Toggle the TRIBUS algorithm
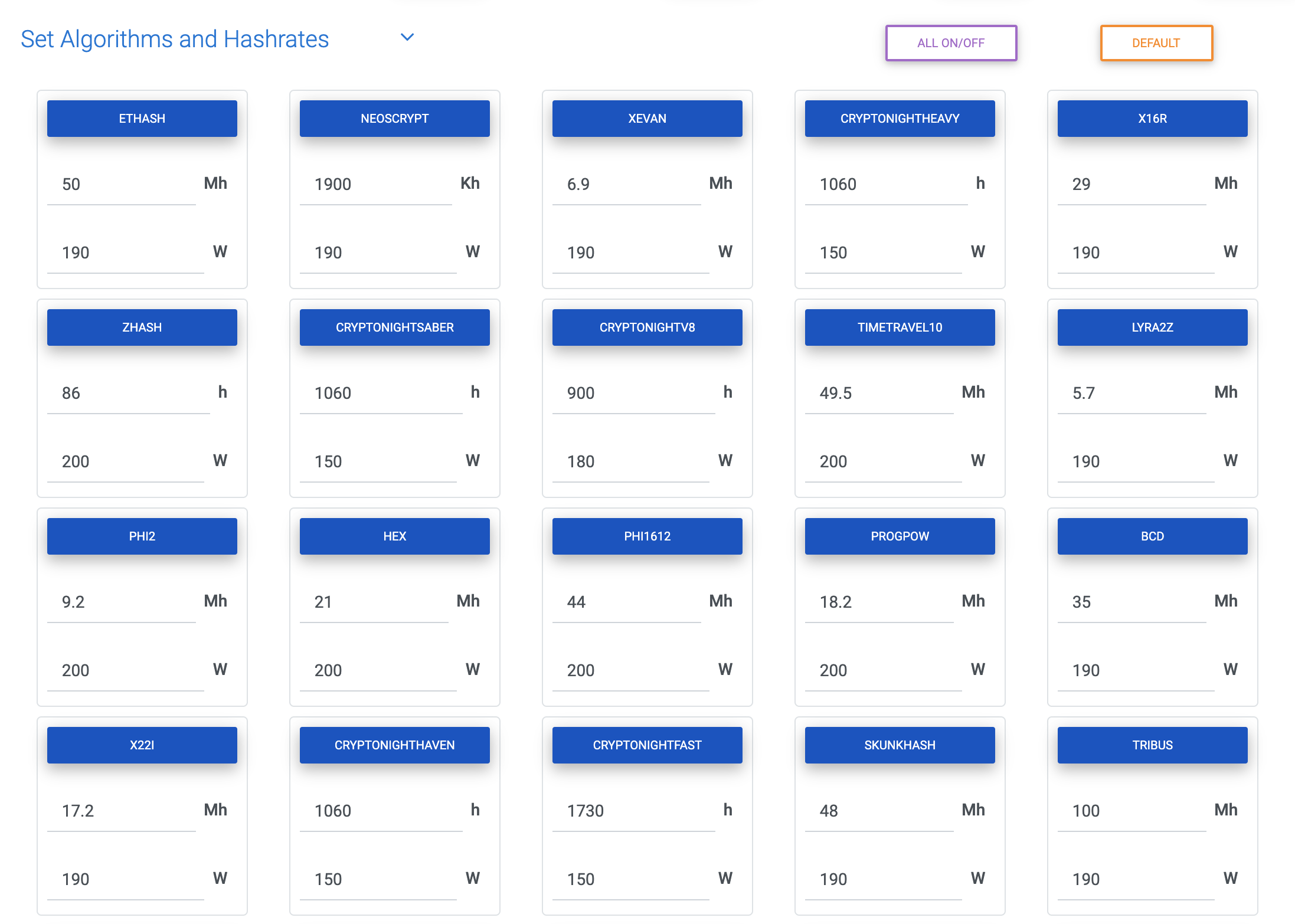 (x=1153, y=745)
